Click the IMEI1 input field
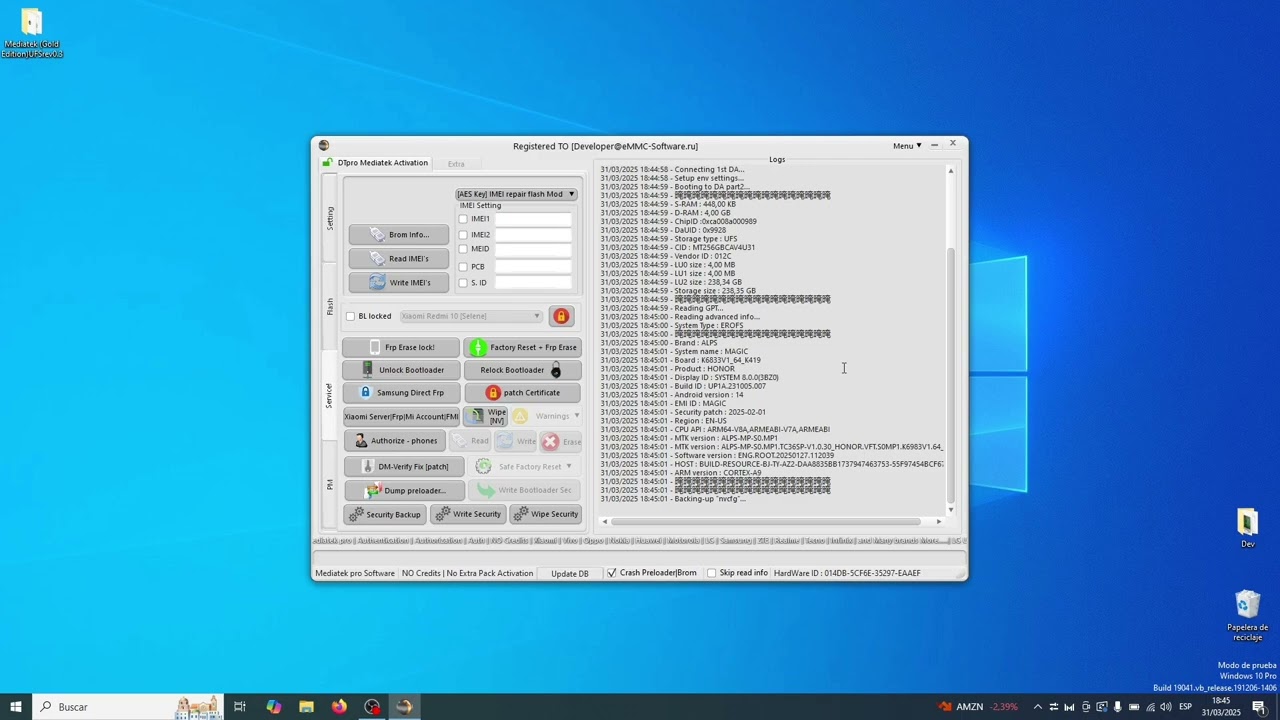 coord(533,219)
